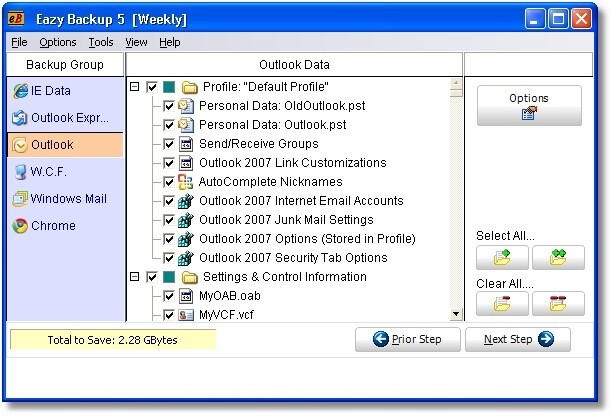The height and width of the screenshot is (416, 612).
Task: Uncheck Personal Data: OldOutlook.pst
Action: click(169, 106)
